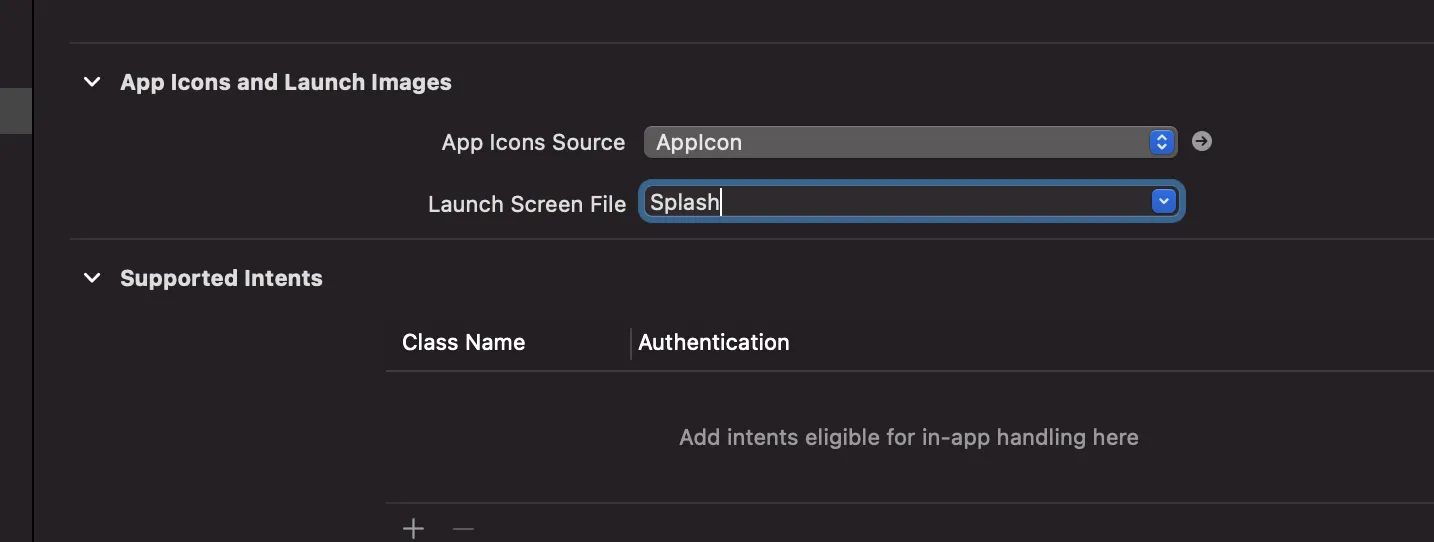The height and width of the screenshot is (542, 1434).
Task: Click the arrow icon next to AppIcon
Action: pyautogui.click(x=1202, y=142)
